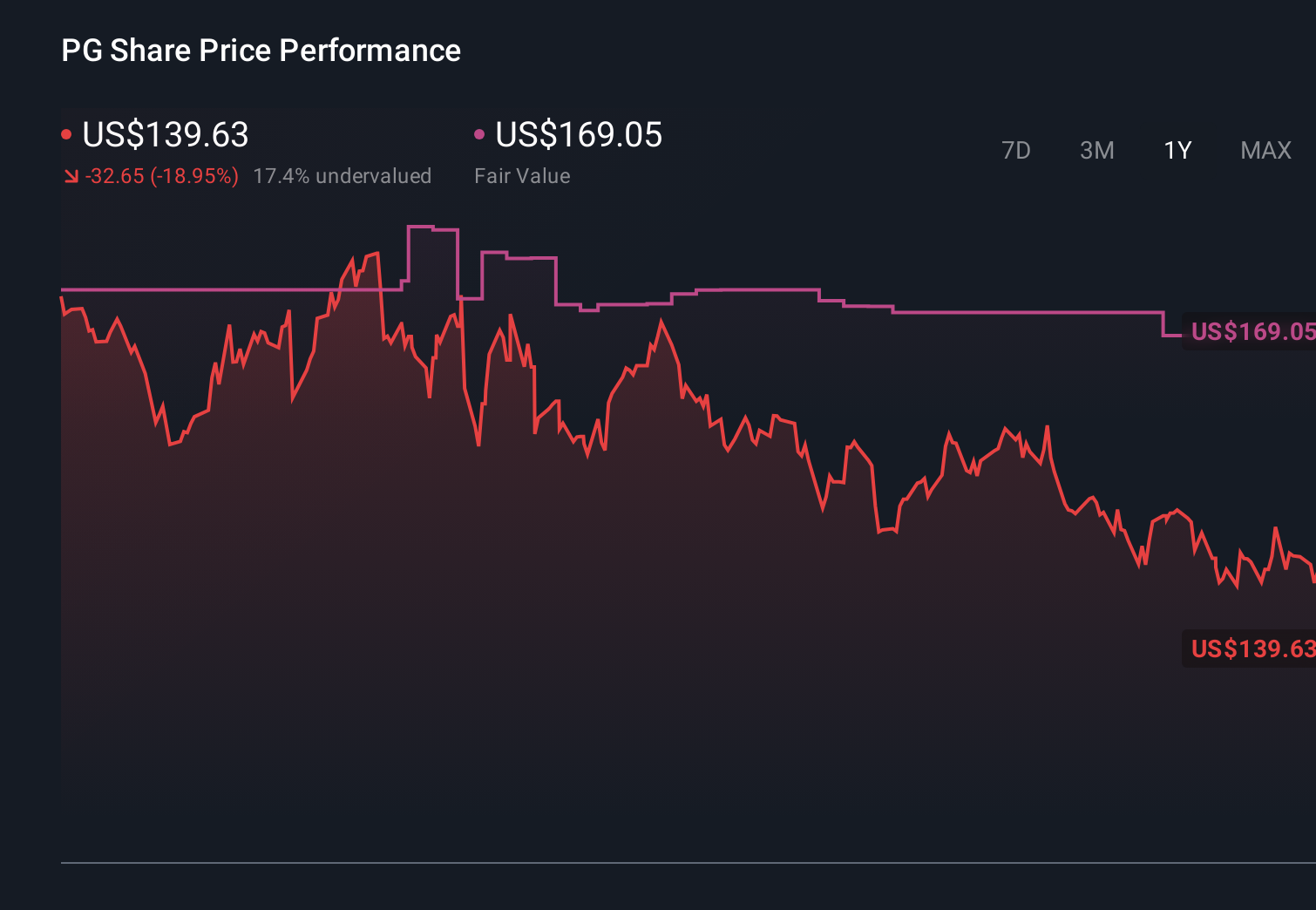
Task: Click the -32.65 (-18.95%) change figure
Action: coord(161,176)
